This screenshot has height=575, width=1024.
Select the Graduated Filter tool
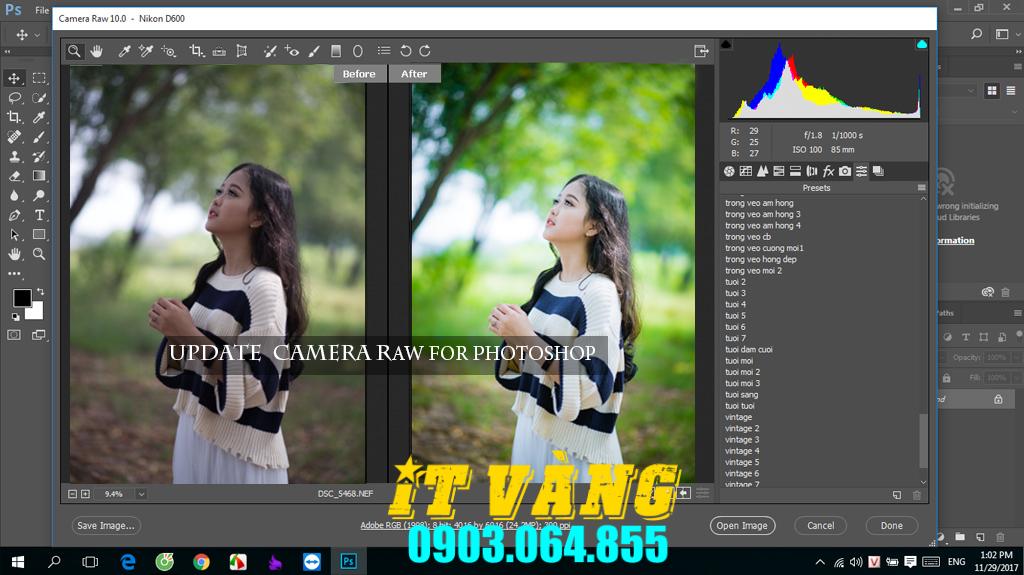(336, 51)
